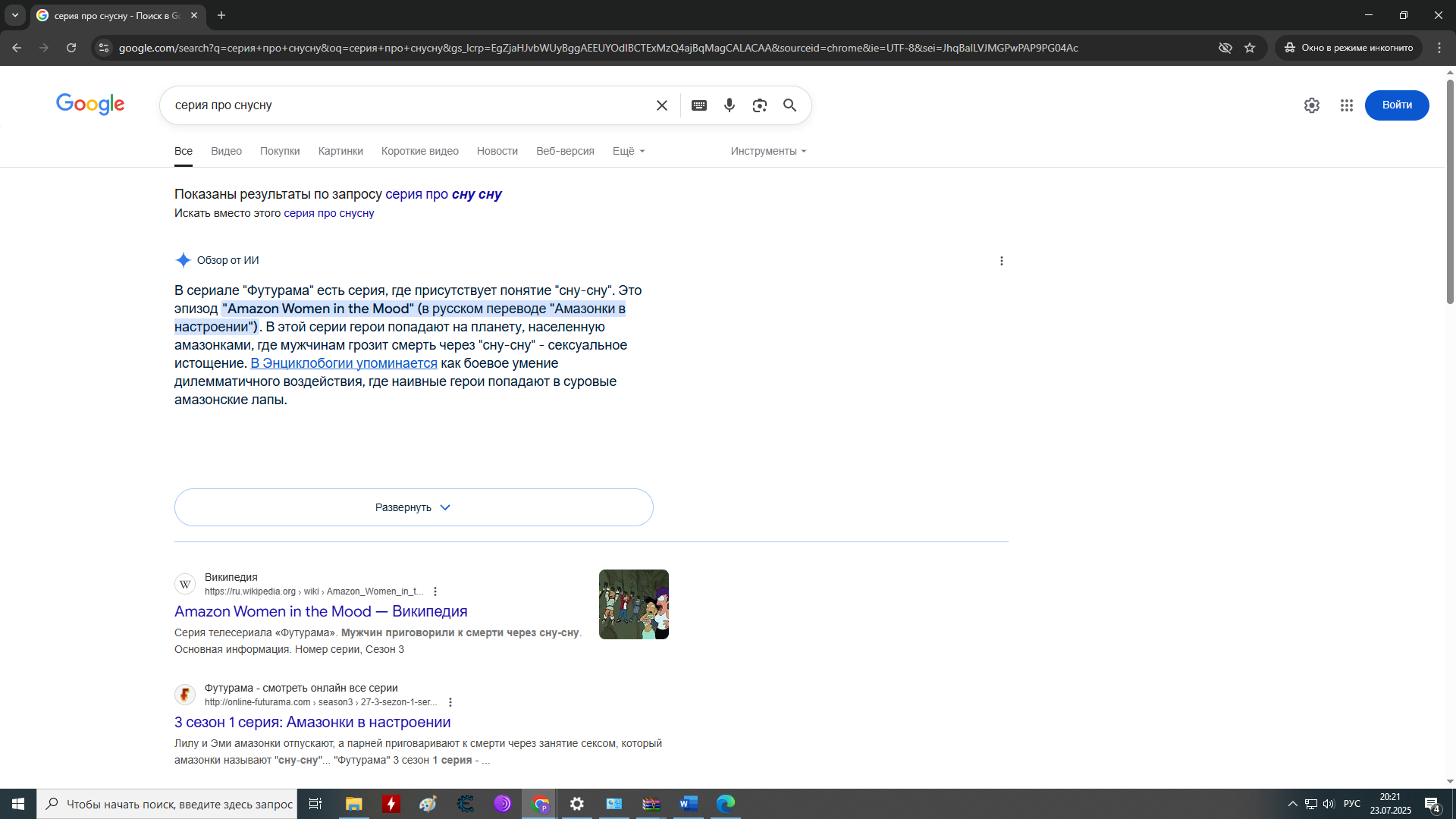Screen dimensions: 1456x819
Task: Bookmark this page with star icon
Action: pos(1250,48)
